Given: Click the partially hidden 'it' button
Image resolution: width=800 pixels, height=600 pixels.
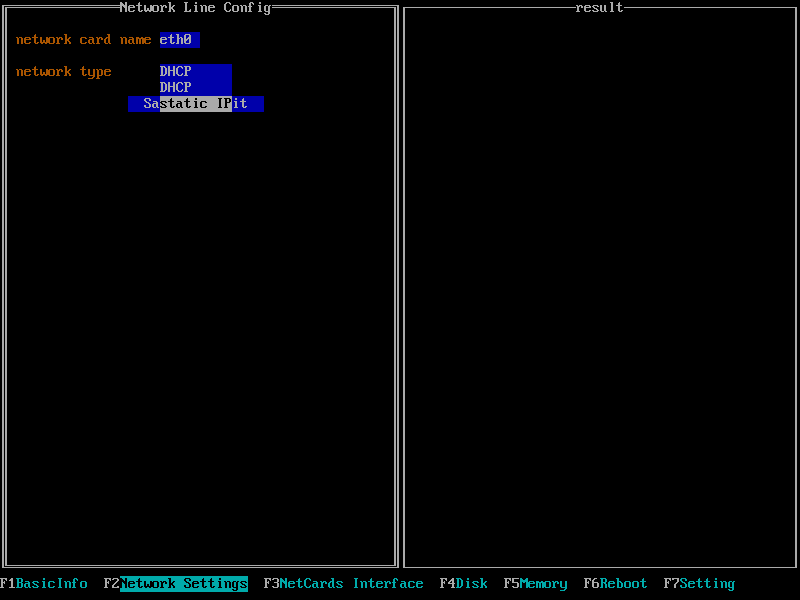Looking at the screenshot, I should [x=247, y=104].
